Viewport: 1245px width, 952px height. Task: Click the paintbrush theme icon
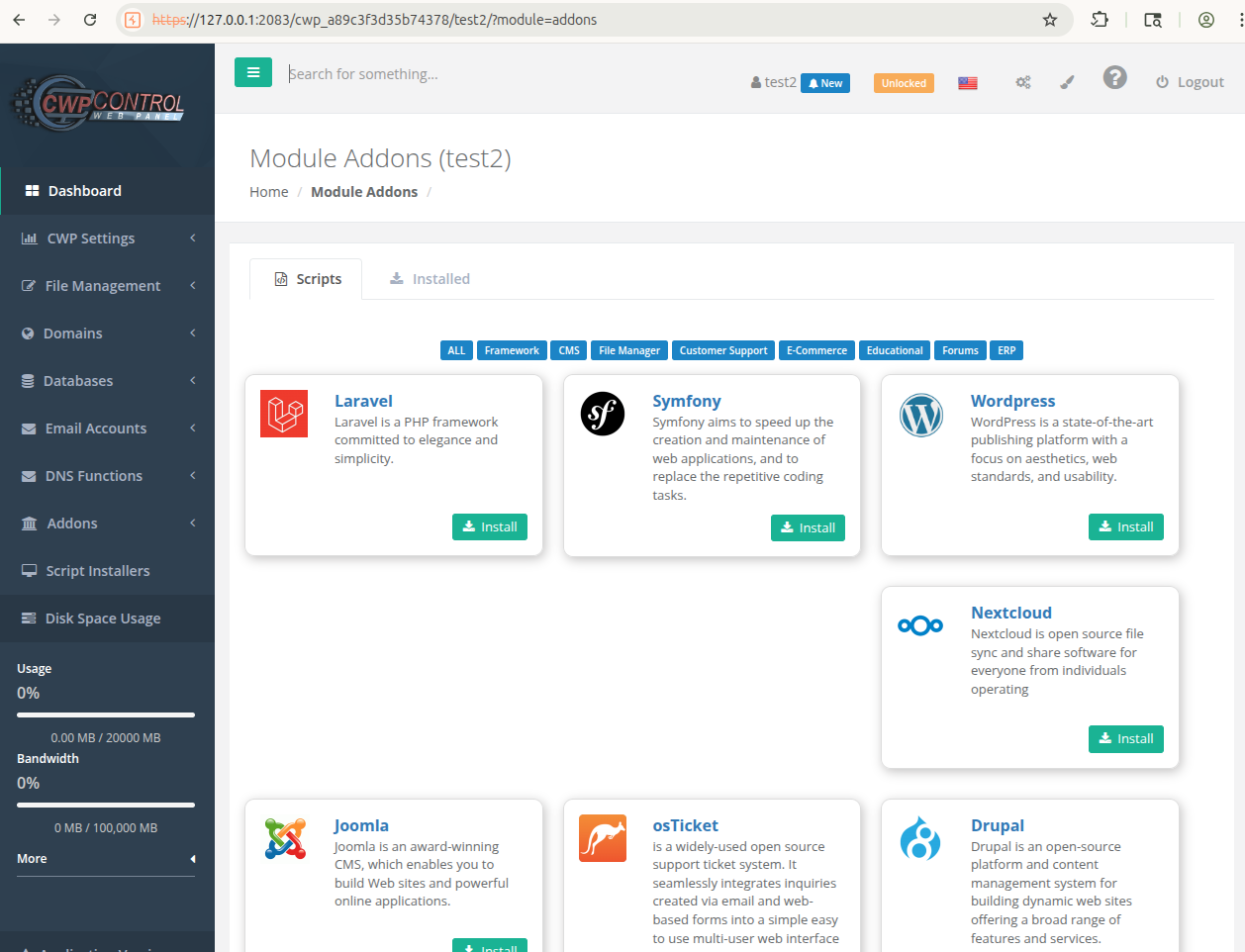pos(1067,83)
